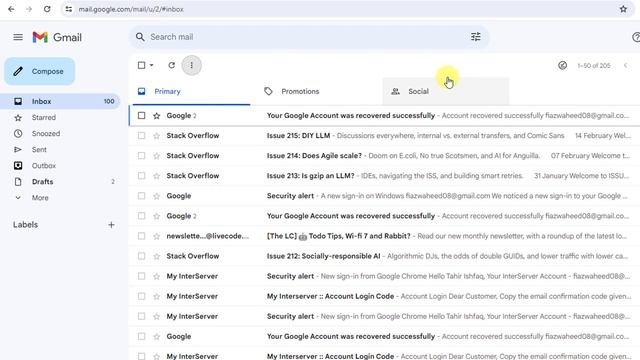This screenshot has width=640, height=360.
Task: Refresh the inbox mail list
Action: (x=171, y=65)
